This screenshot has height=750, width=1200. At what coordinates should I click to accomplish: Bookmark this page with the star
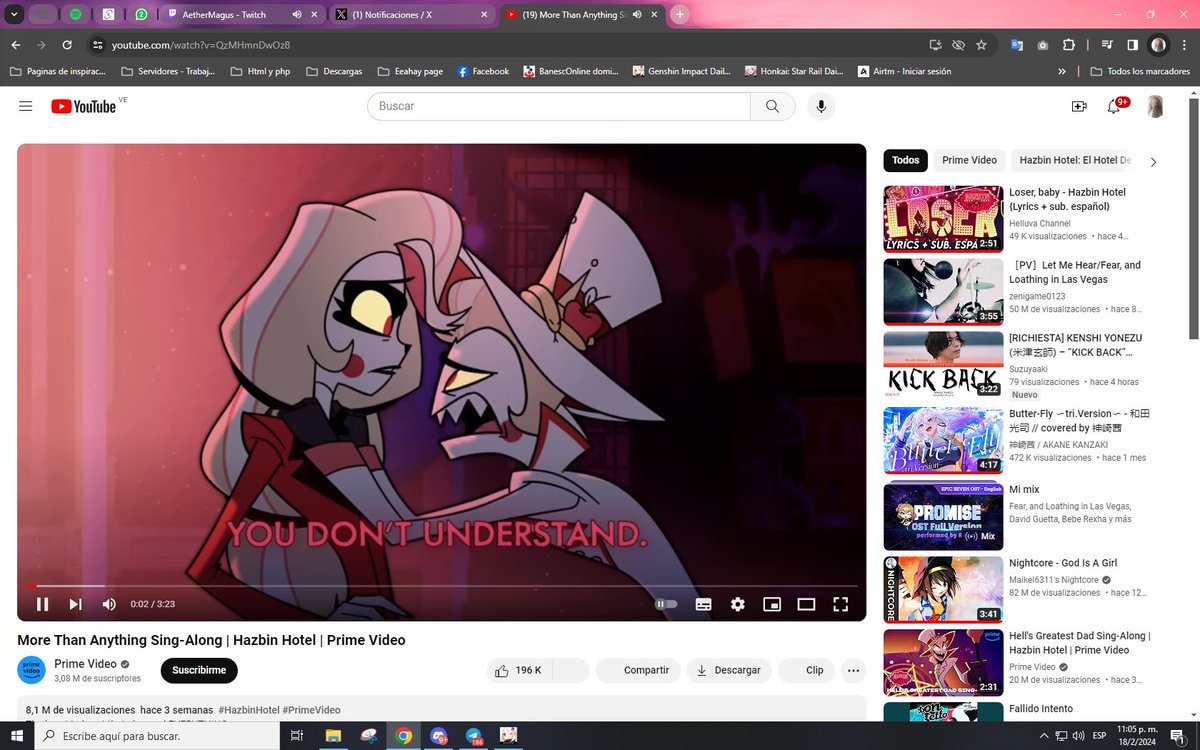tap(981, 45)
